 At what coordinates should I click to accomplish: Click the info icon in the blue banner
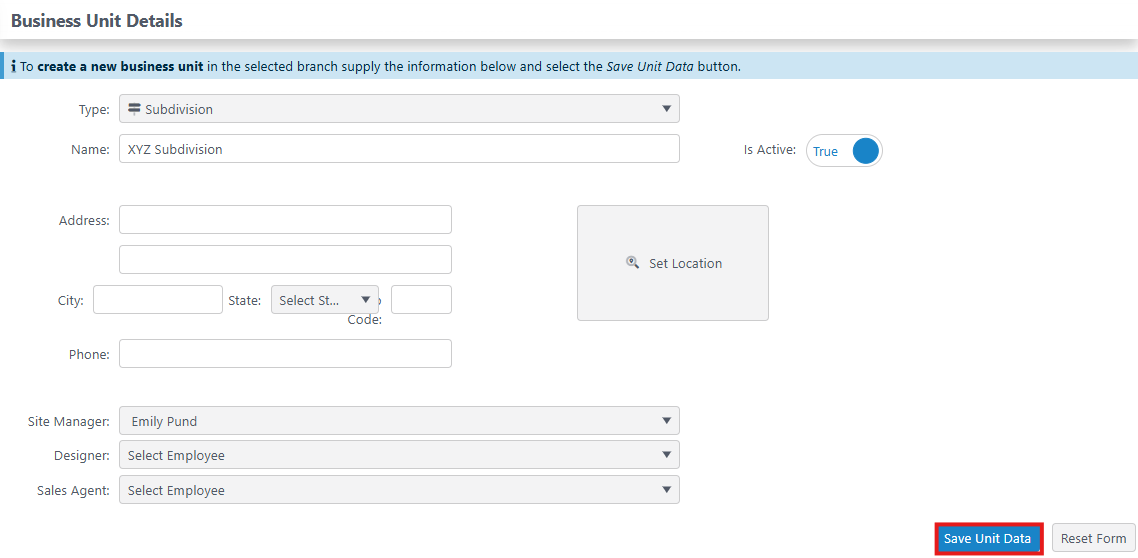[14, 67]
